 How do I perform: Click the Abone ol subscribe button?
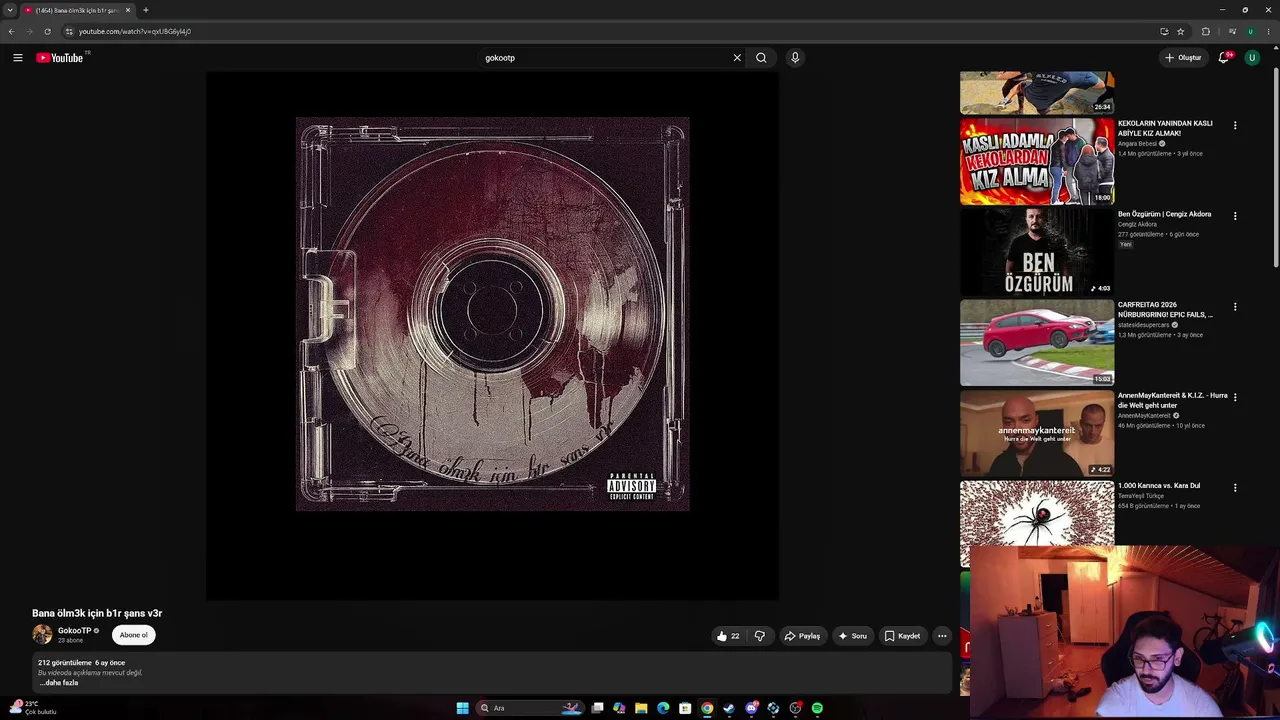click(134, 635)
